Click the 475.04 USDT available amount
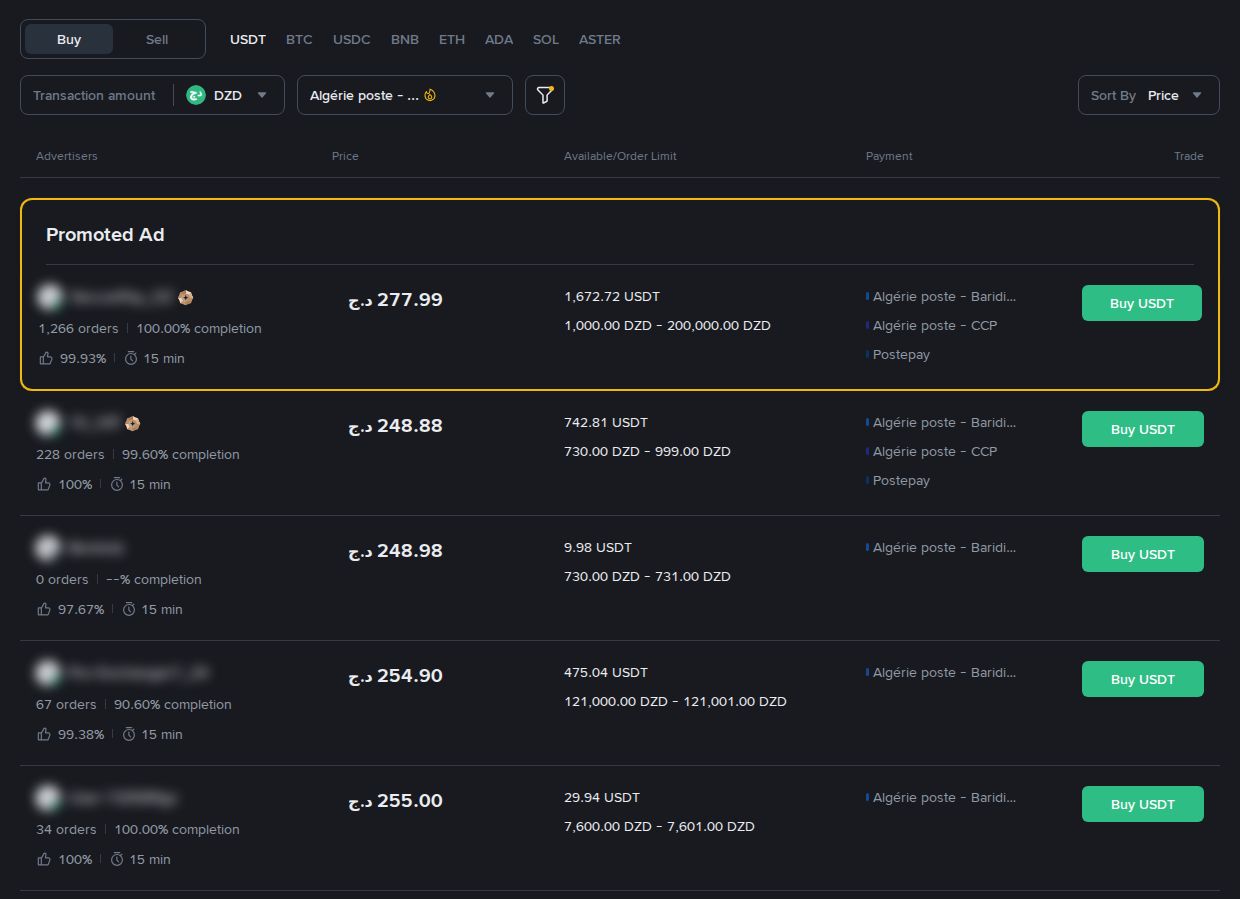The height and width of the screenshot is (899, 1240). 606,673
